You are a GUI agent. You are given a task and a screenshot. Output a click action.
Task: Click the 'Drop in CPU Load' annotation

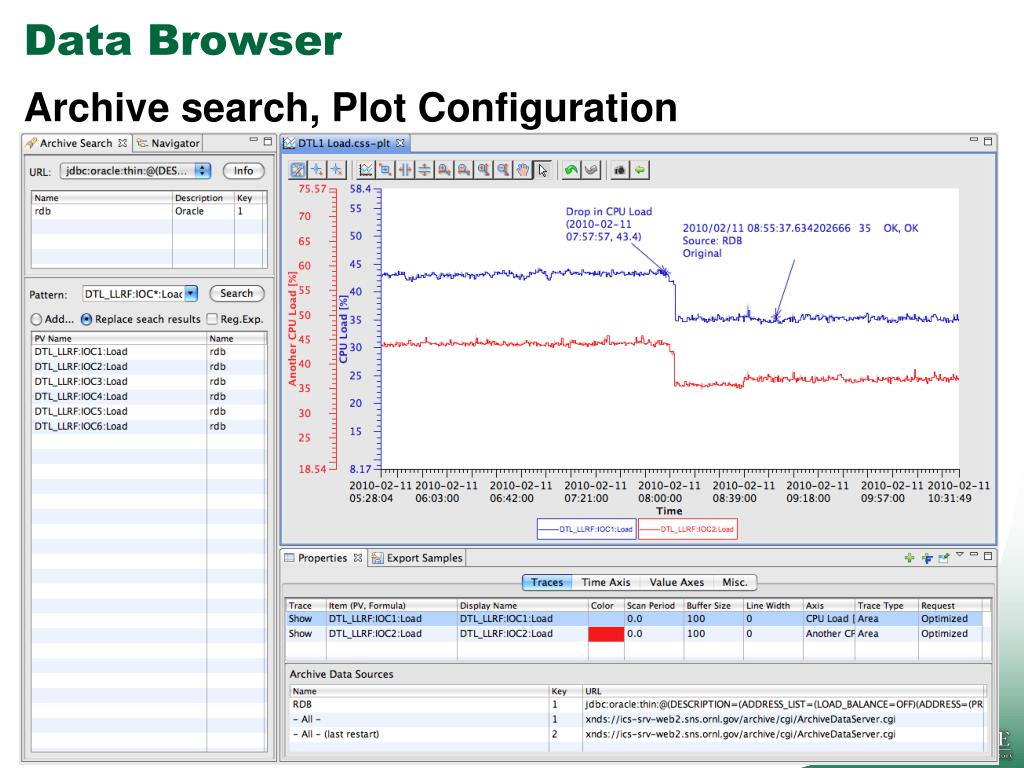(x=609, y=224)
